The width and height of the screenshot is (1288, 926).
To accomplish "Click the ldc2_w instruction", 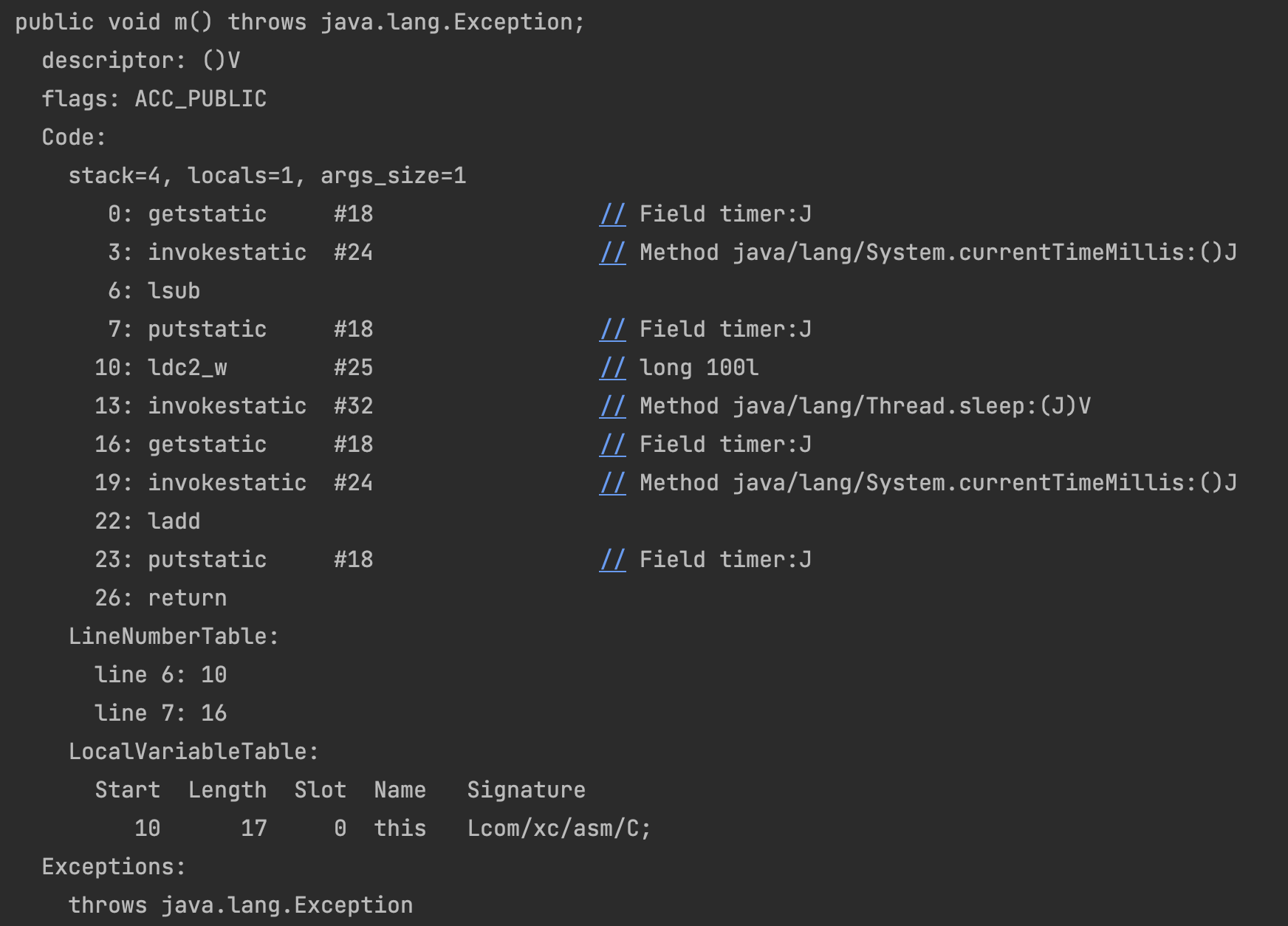I will tap(187, 368).
